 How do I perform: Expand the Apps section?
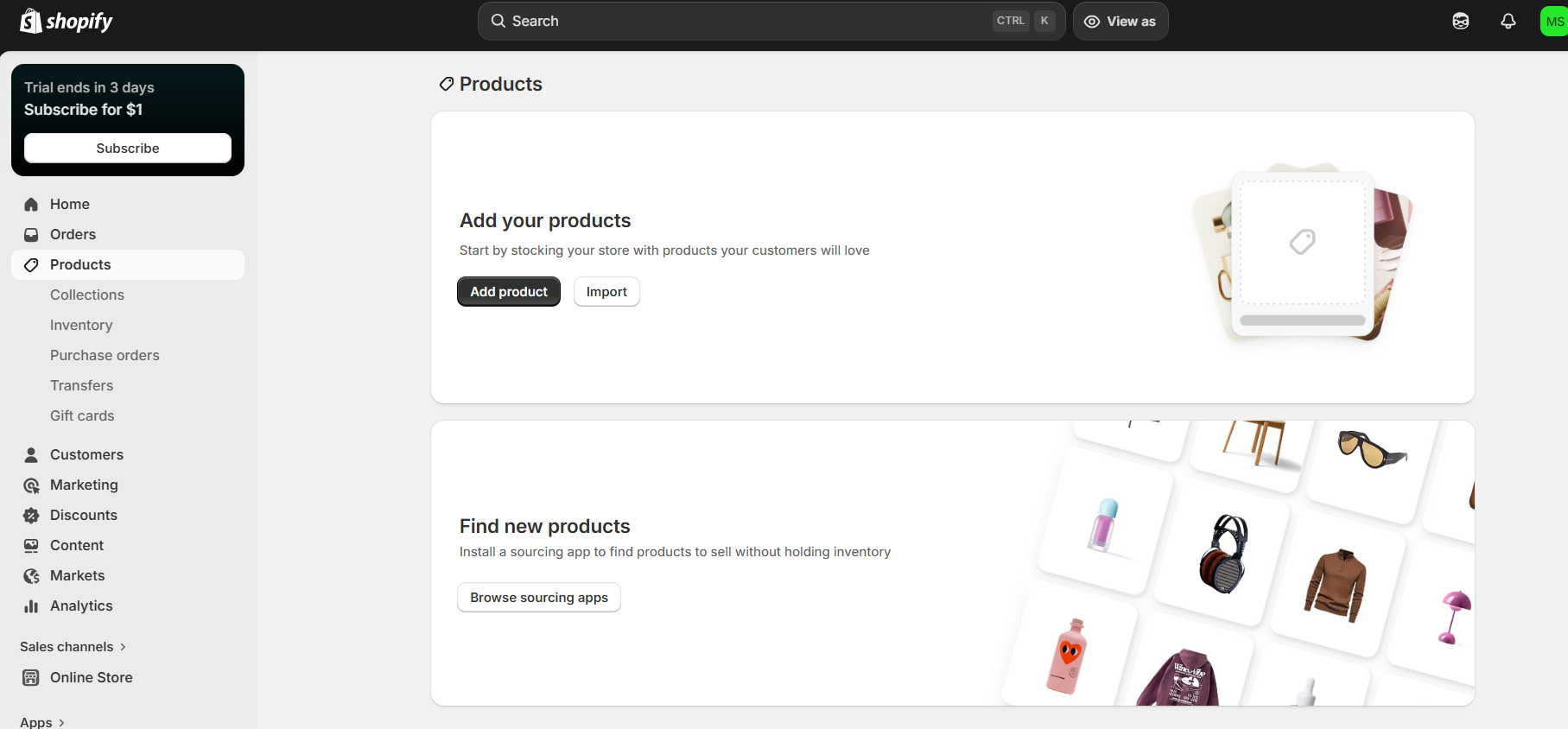42,722
